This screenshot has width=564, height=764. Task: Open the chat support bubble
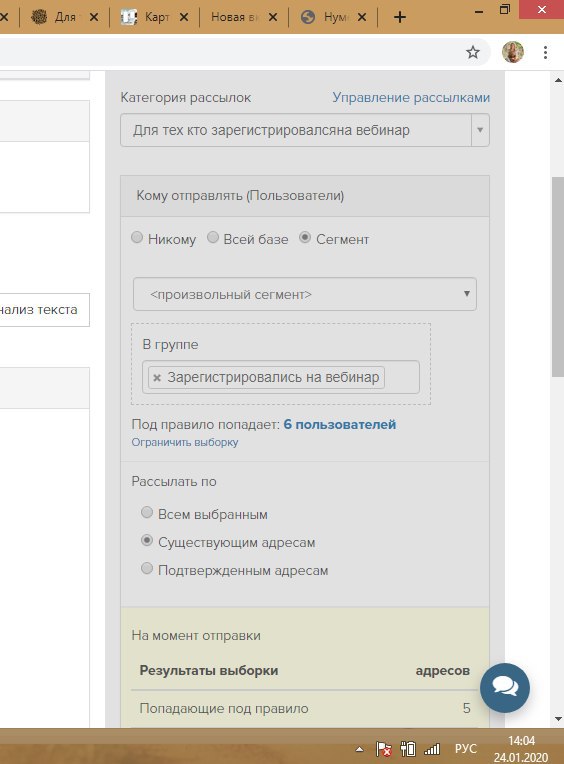coord(505,688)
